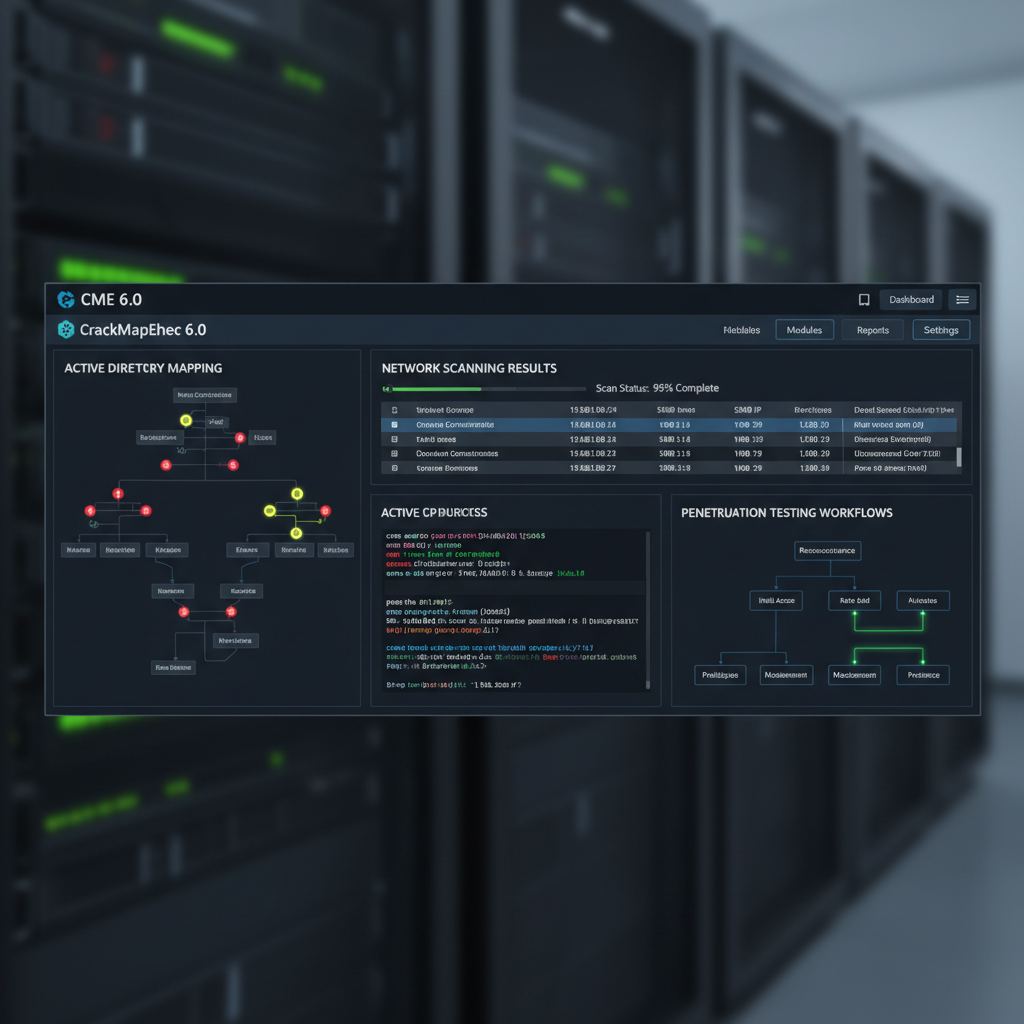Expand the Initial Access workflow box
The width and height of the screenshot is (1024, 1024).
click(776, 600)
